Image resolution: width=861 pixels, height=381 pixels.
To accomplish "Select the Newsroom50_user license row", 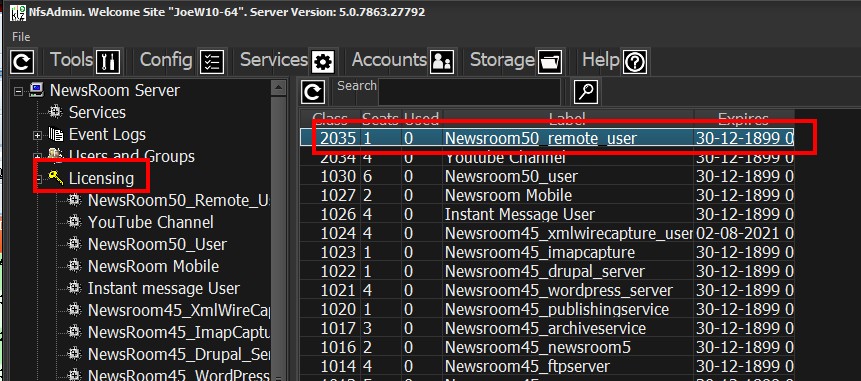I will coord(547,176).
